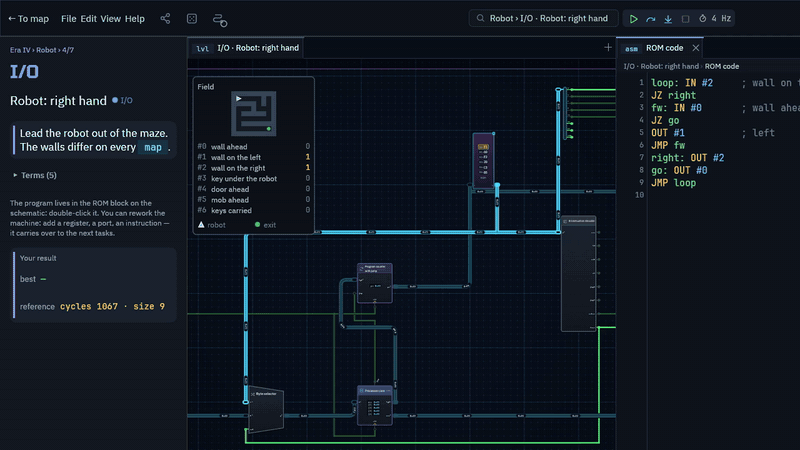800x450 pixels.
Task: Open the clock speed 4 Hz selector
Action: (x=715, y=18)
